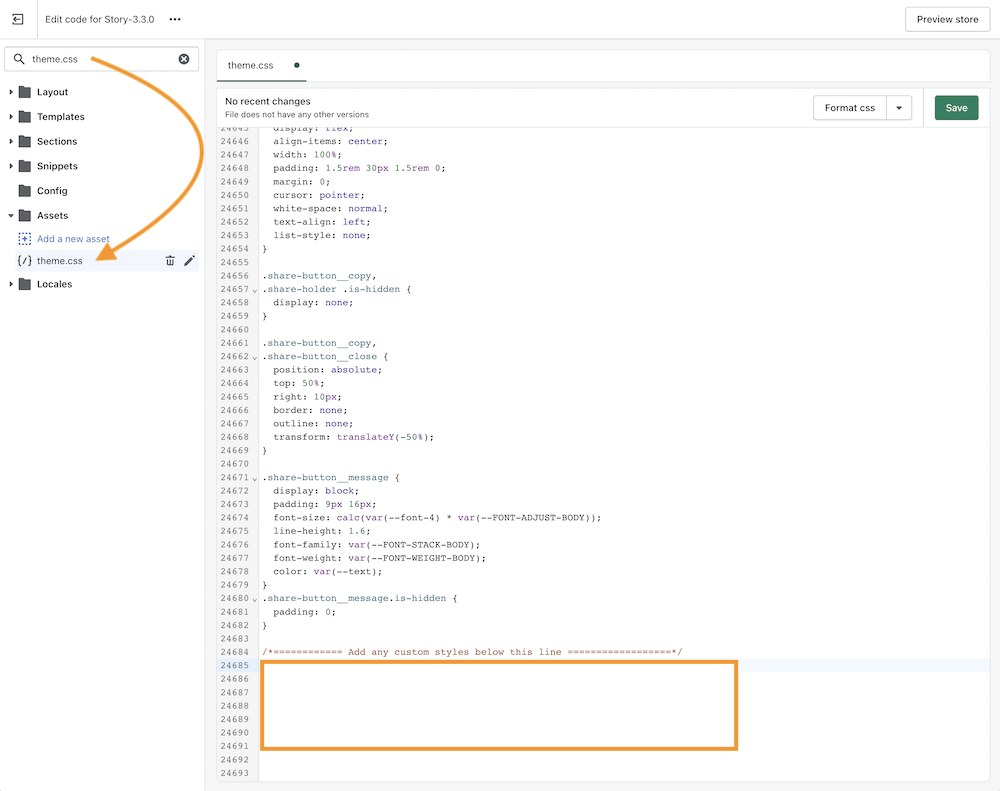The image size is (1000, 791).
Task: Collapse the Assets folder
Action: pos(11,216)
